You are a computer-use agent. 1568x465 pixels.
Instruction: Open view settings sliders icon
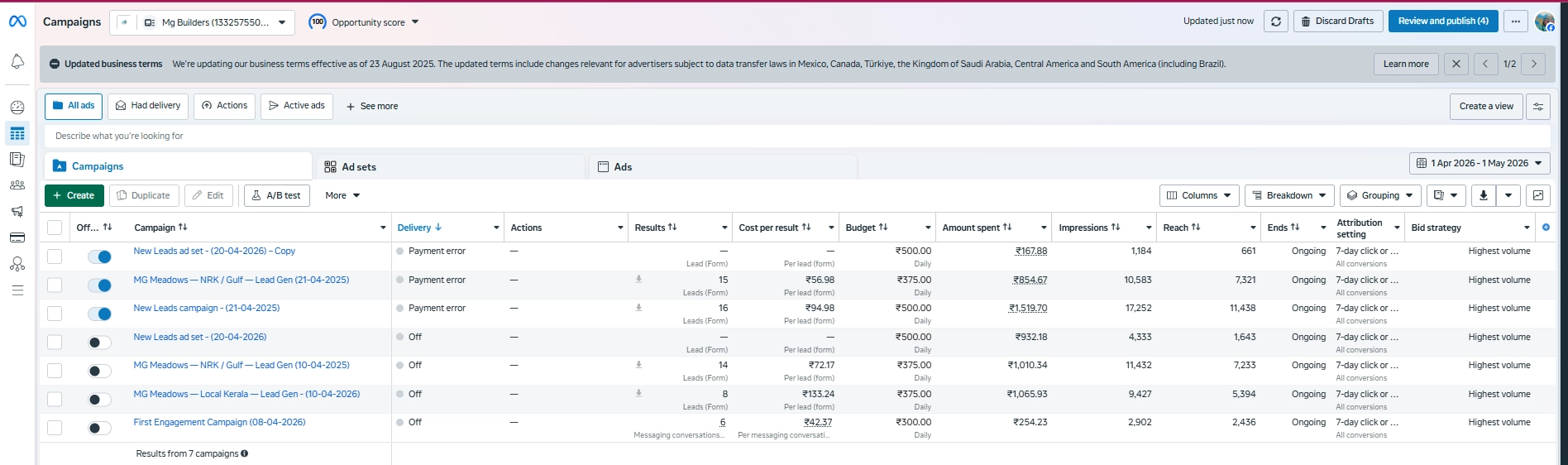(x=1538, y=106)
